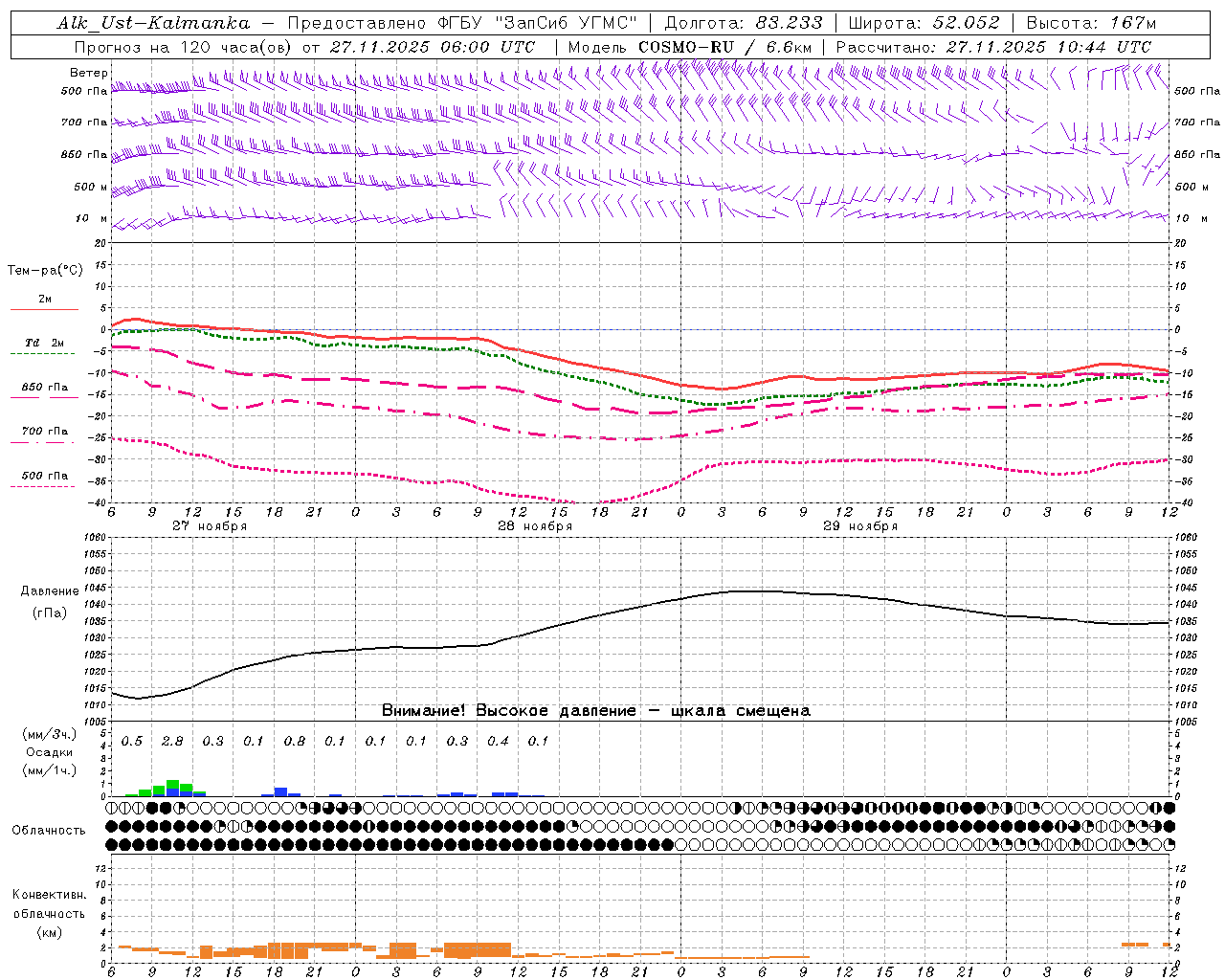
Task: Click the 0.4 precipitation amount value
Action: 498,742
